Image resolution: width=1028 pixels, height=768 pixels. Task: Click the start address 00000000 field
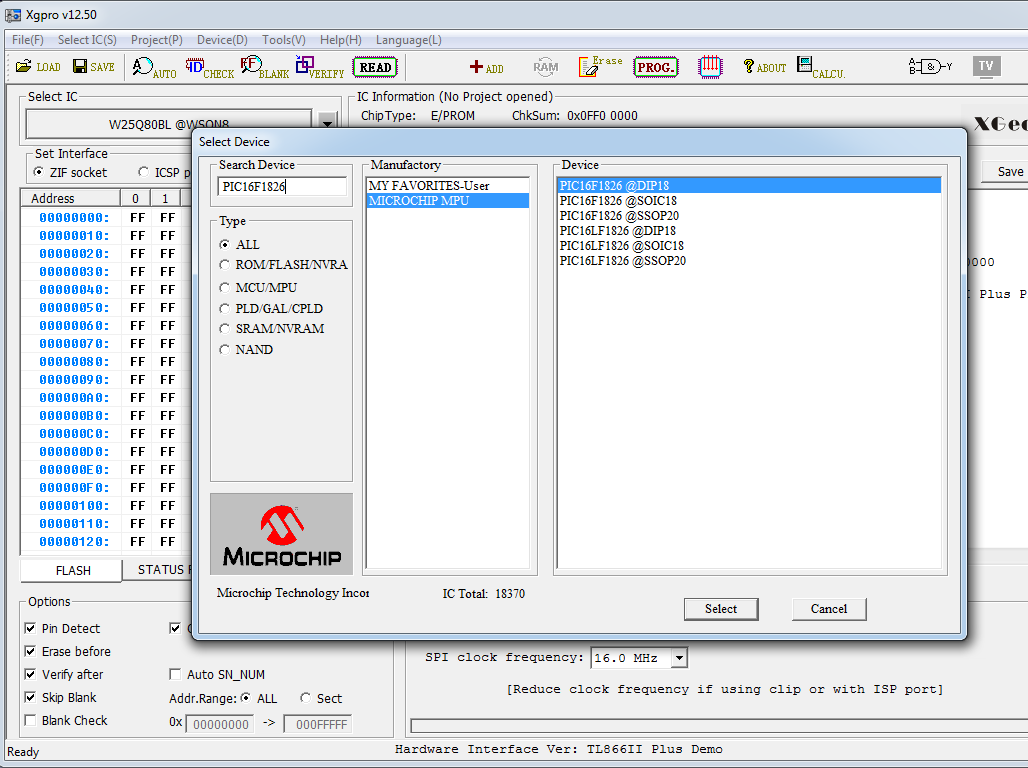tap(220, 724)
